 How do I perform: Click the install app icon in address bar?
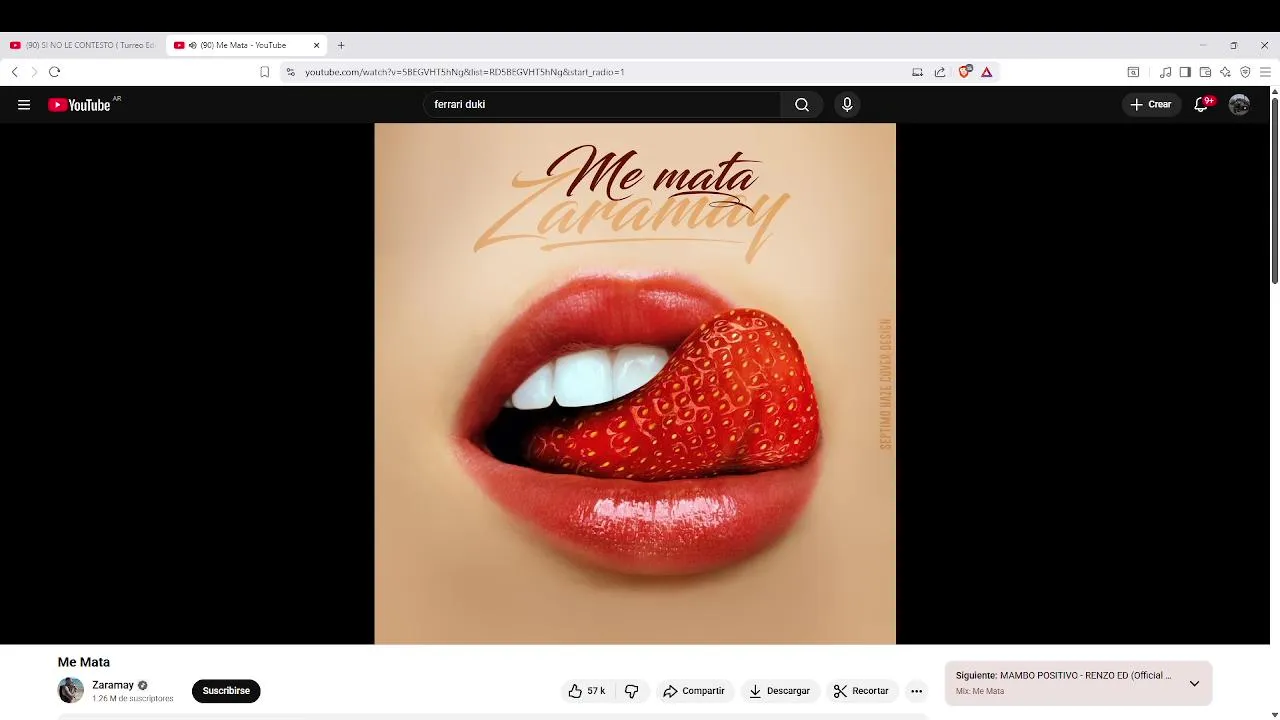point(917,72)
